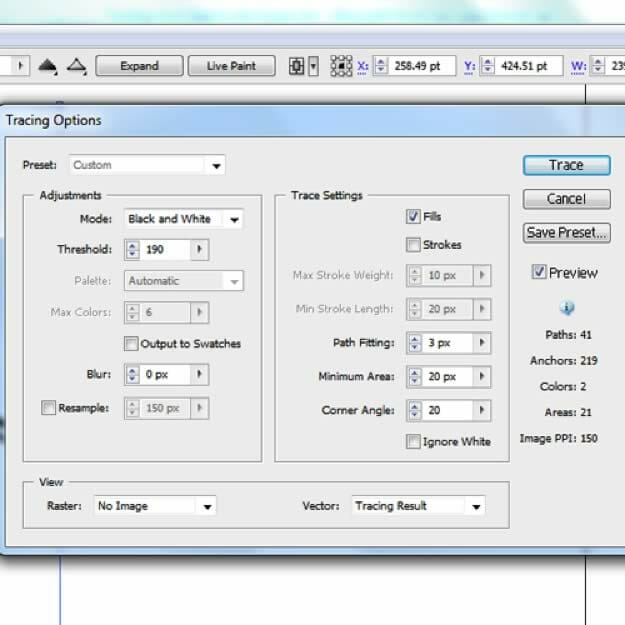Click the align icon beside Live Paint
Viewport: 625px width, 625px height.
[297, 66]
